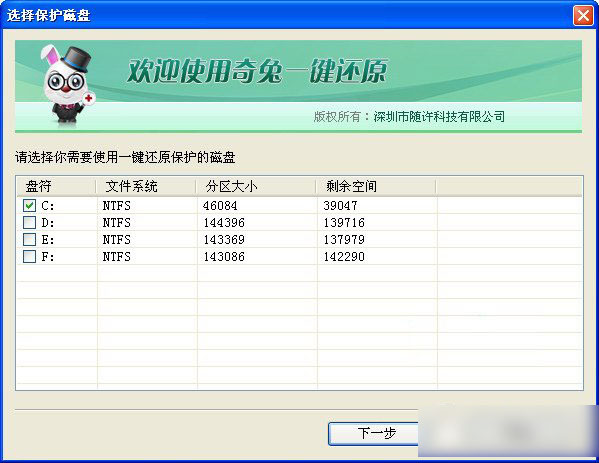Select the D: drive label

48,223
